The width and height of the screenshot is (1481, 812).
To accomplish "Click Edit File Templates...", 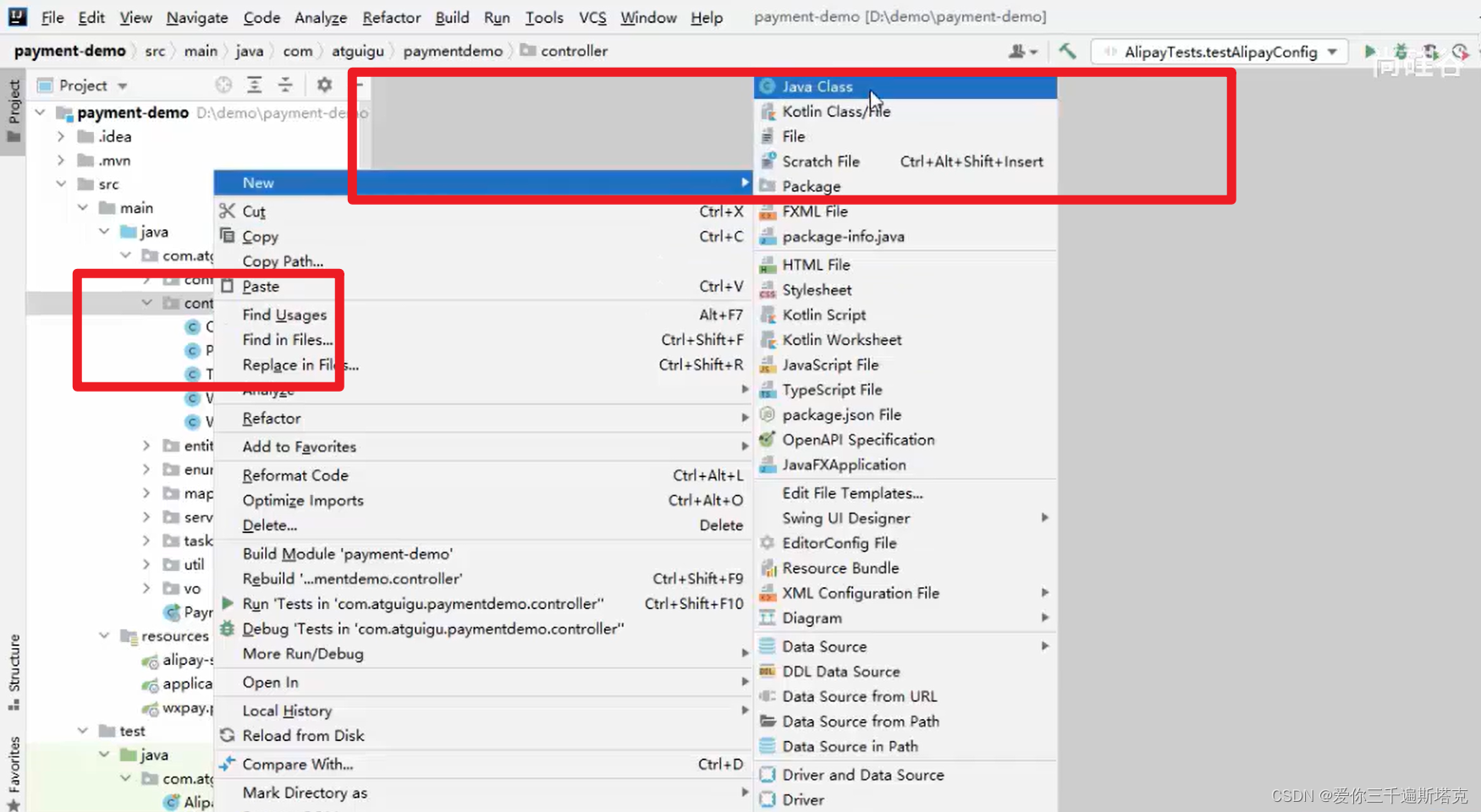I will [x=906, y=493].
